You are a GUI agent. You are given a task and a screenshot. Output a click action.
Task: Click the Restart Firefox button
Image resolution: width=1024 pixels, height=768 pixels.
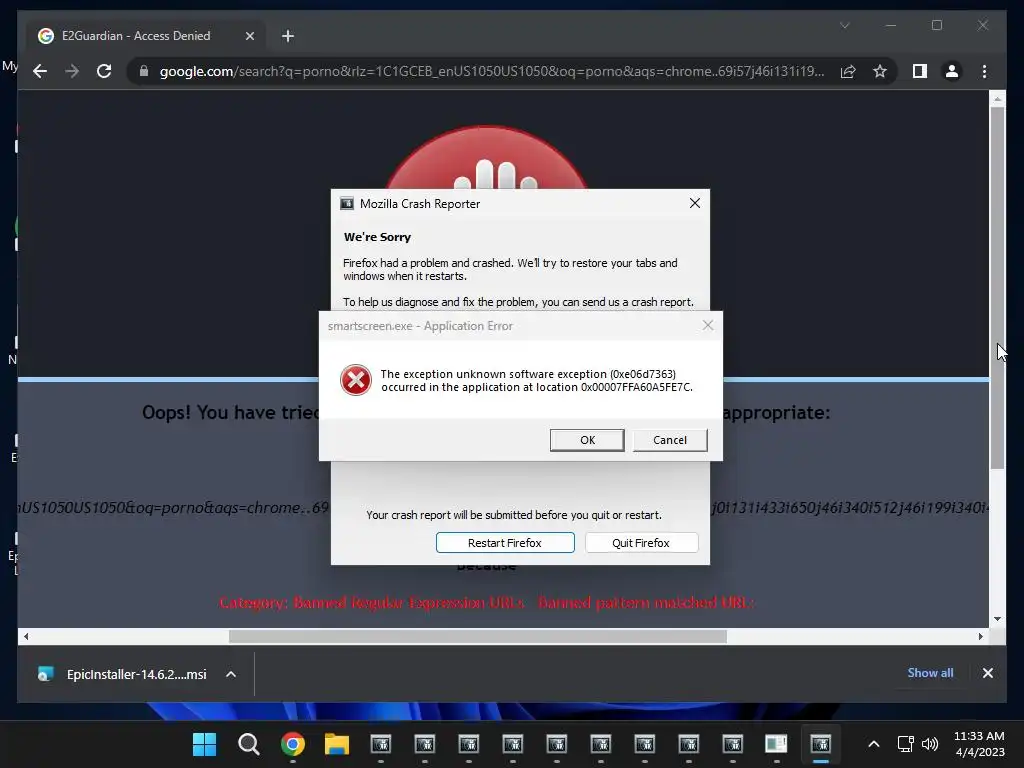505,543
